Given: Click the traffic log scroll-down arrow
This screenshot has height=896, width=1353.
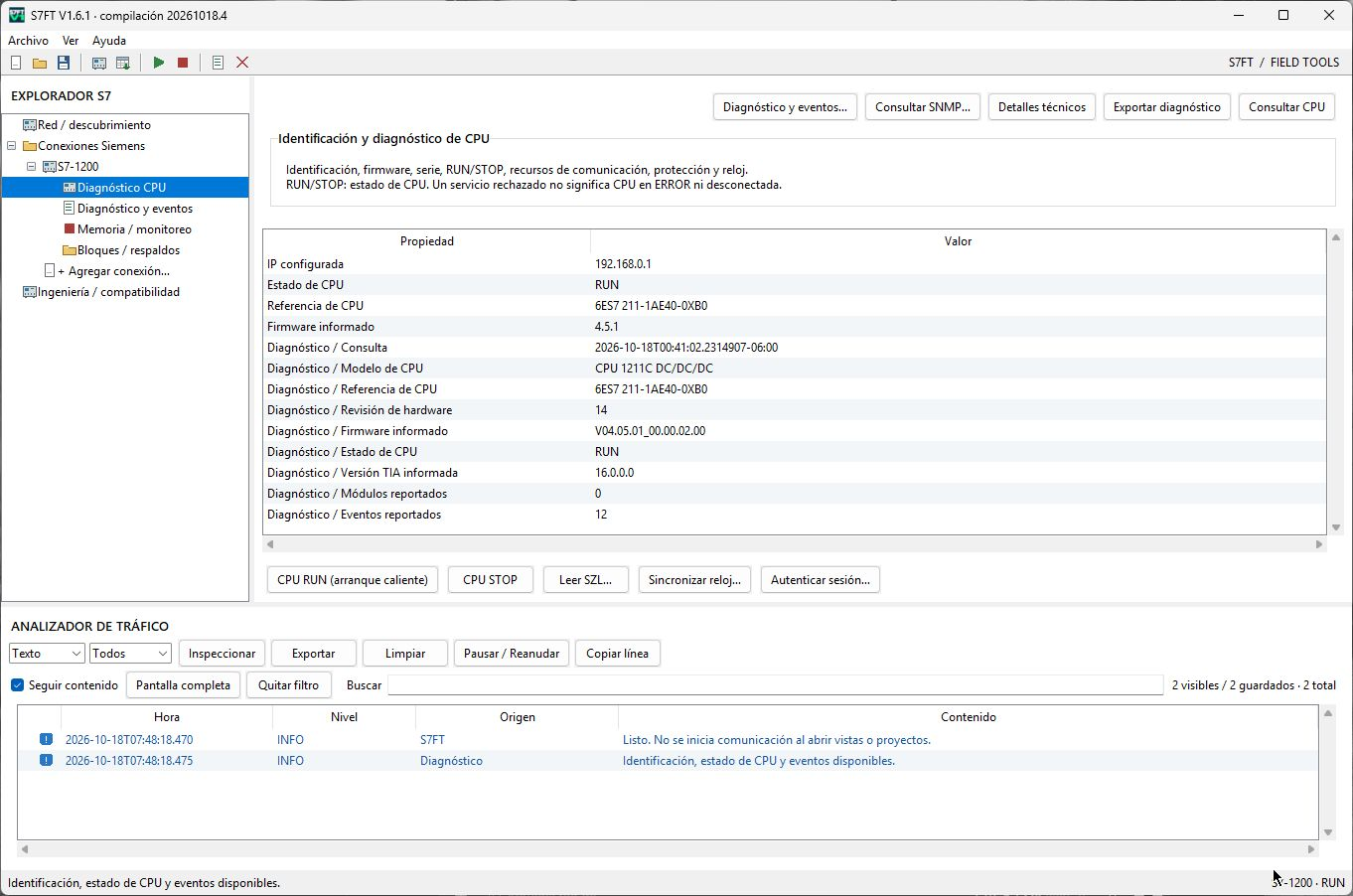Looking at the screenshot, I should click(x=1328, y=832).
